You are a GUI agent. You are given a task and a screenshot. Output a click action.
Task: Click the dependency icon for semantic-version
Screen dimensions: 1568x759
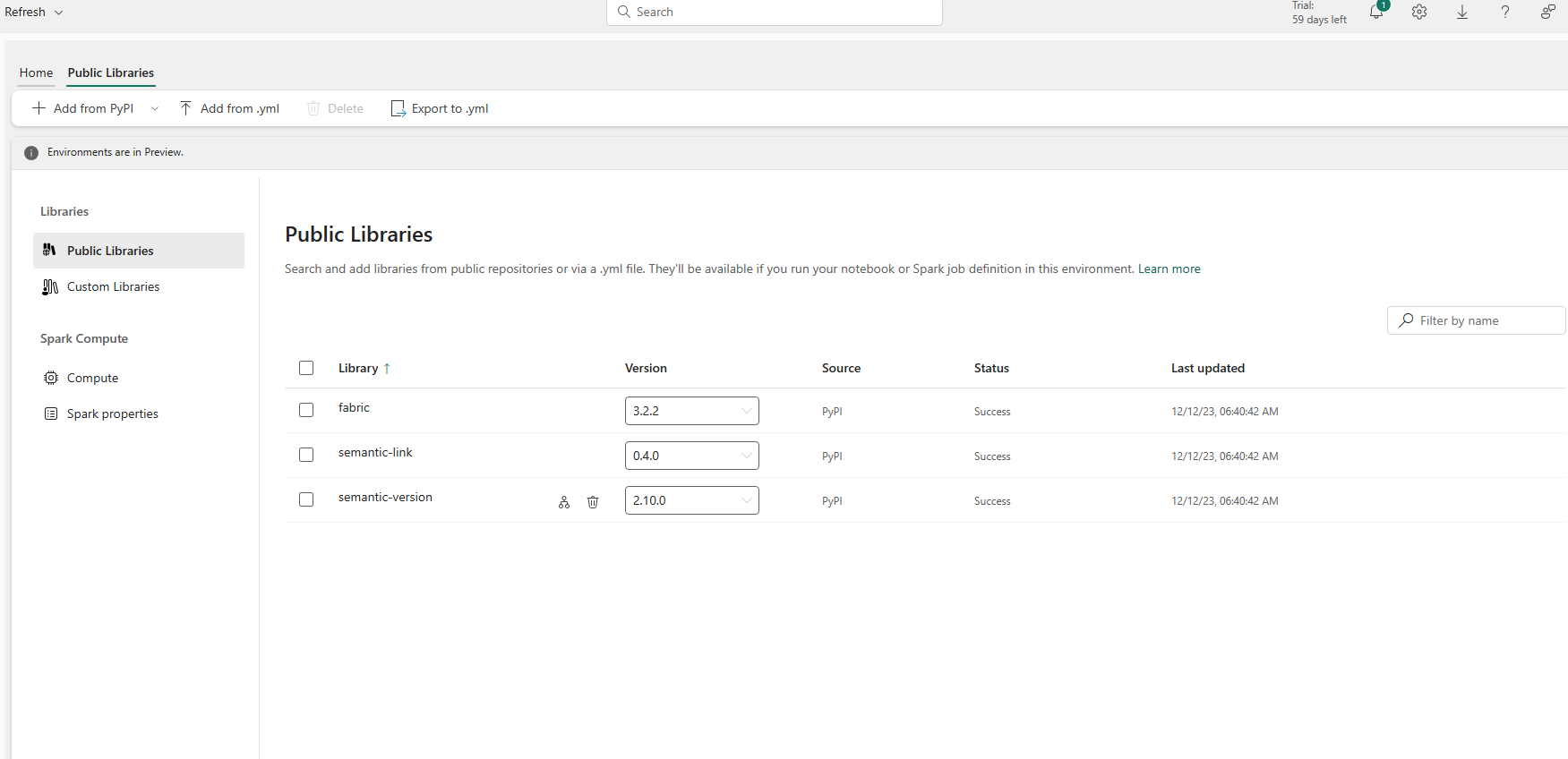[564, 502]
